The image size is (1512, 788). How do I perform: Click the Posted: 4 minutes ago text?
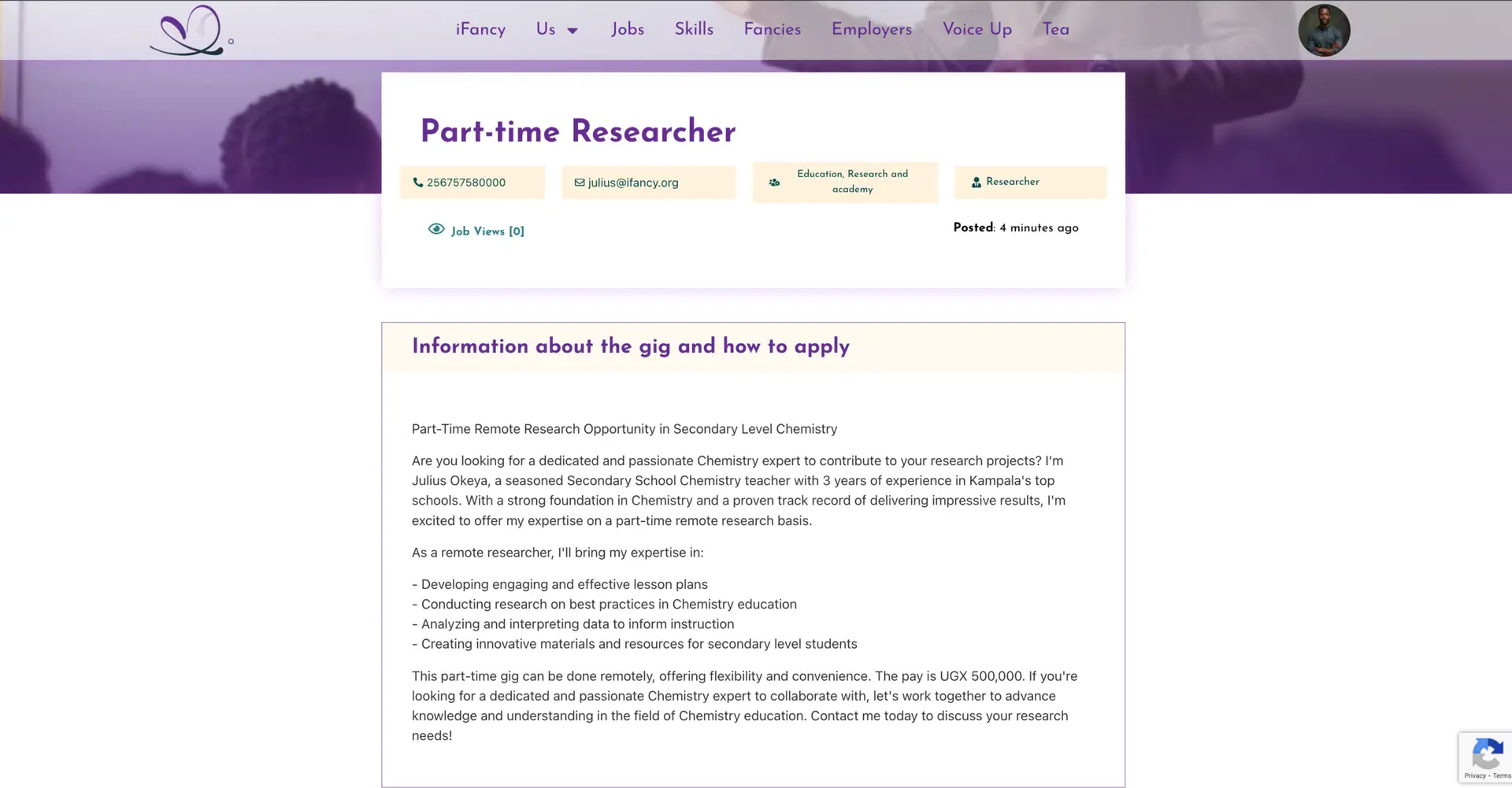[1016, 228]
